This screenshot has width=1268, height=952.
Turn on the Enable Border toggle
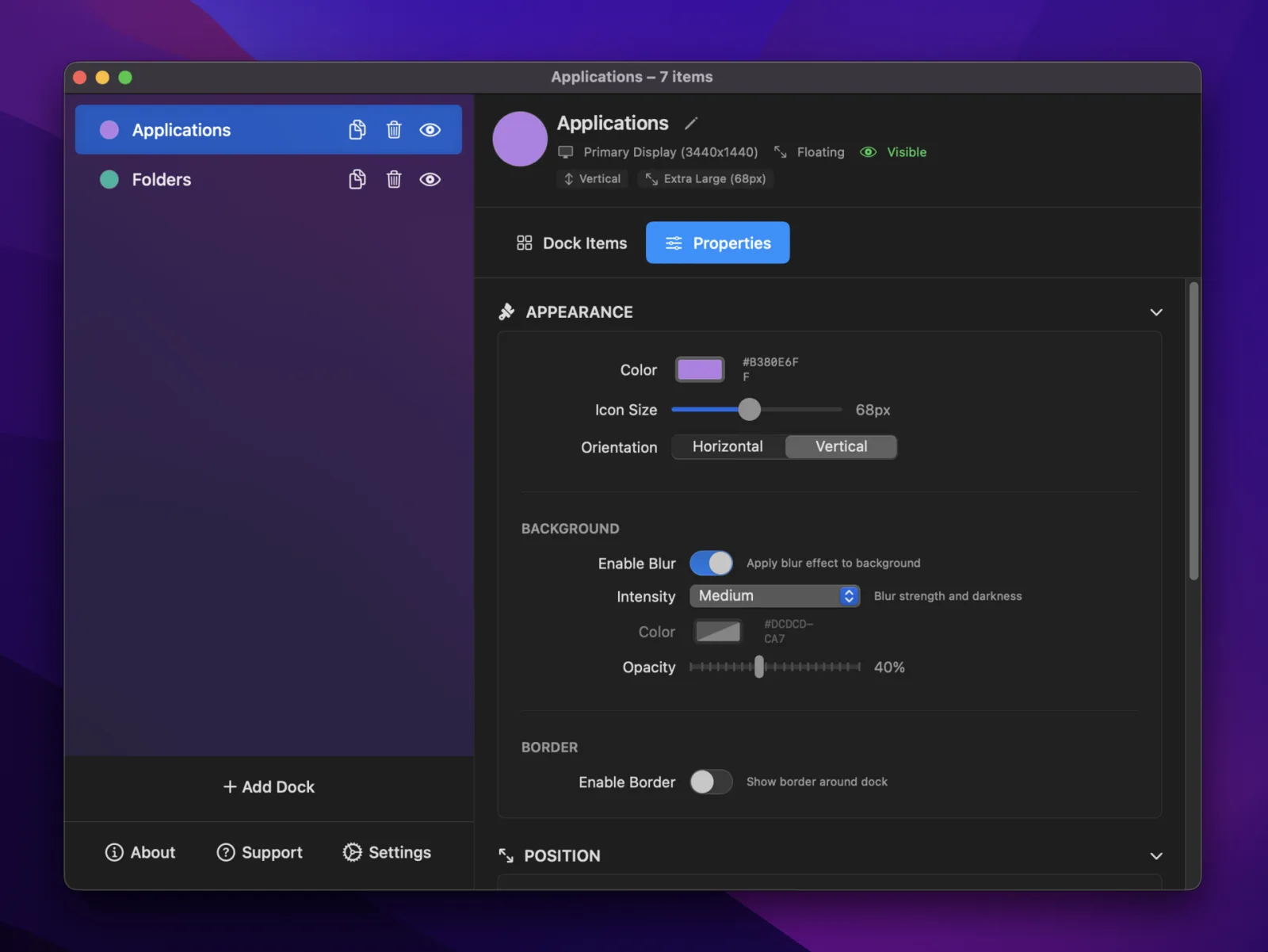(711, 782)
